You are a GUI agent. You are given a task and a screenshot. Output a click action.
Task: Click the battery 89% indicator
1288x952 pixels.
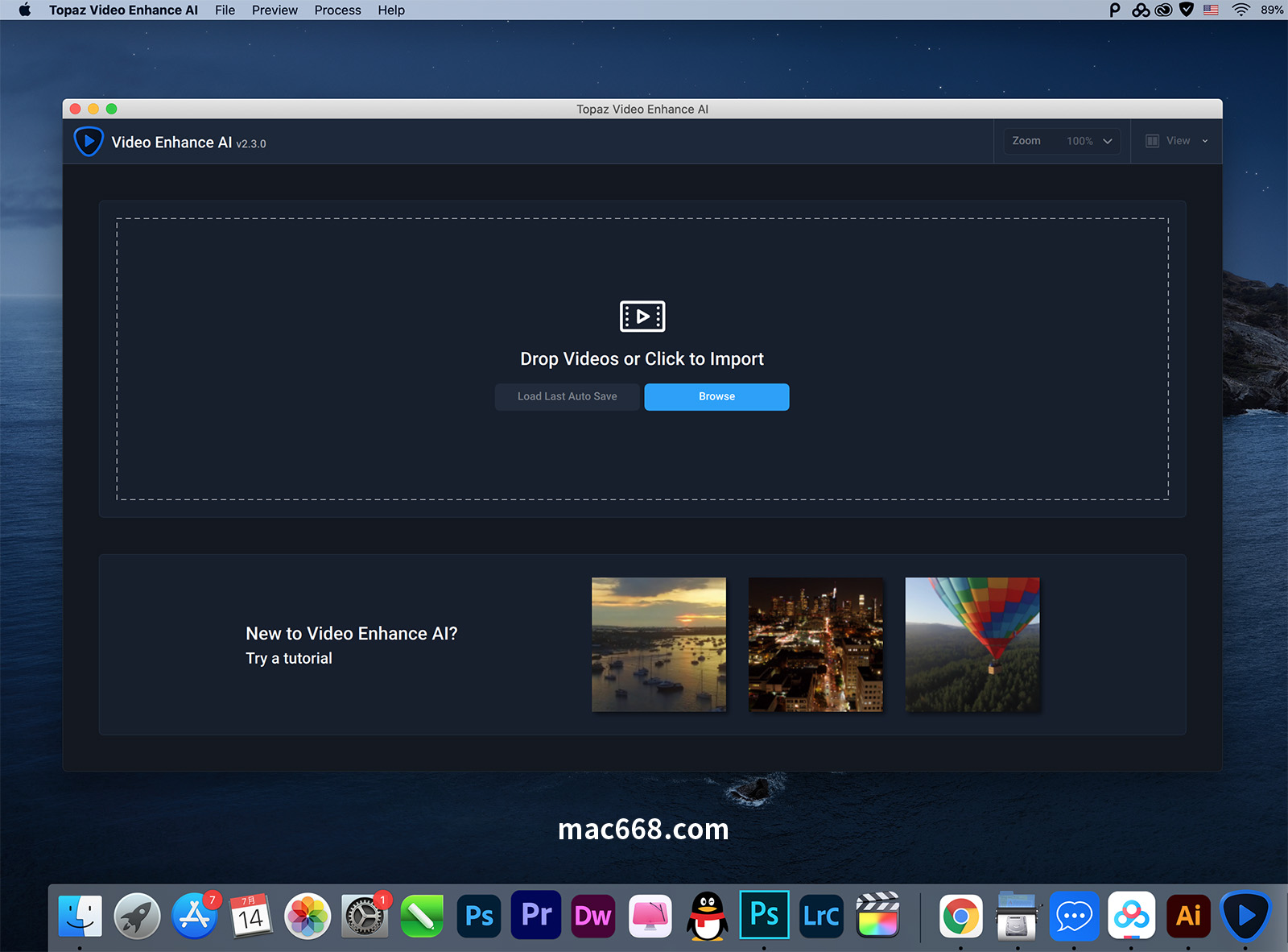click(1272, 10)
